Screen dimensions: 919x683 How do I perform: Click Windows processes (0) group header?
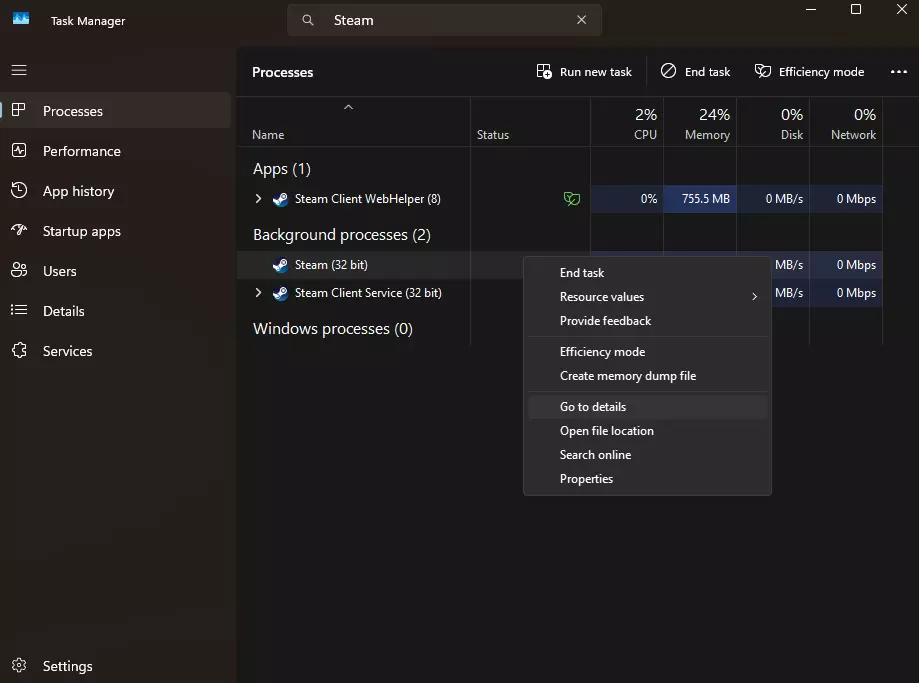[x=332, y=328]
